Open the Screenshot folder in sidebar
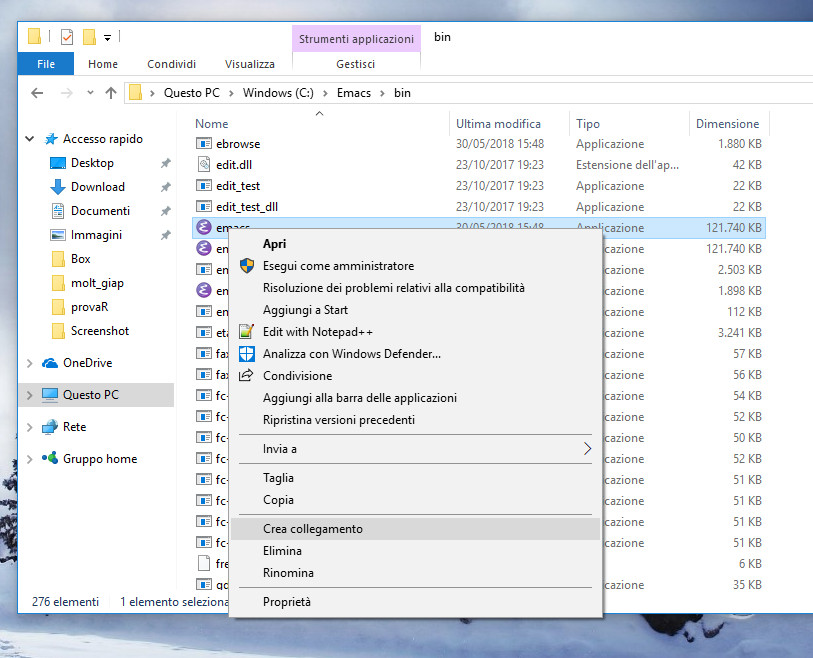 [100, 331]
